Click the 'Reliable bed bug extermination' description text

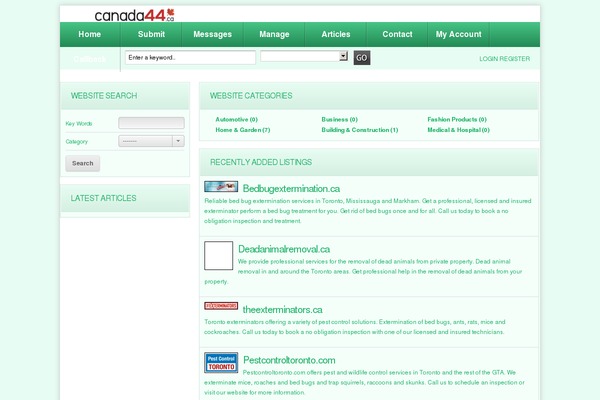pyautogui.click(x=368, y=211)
